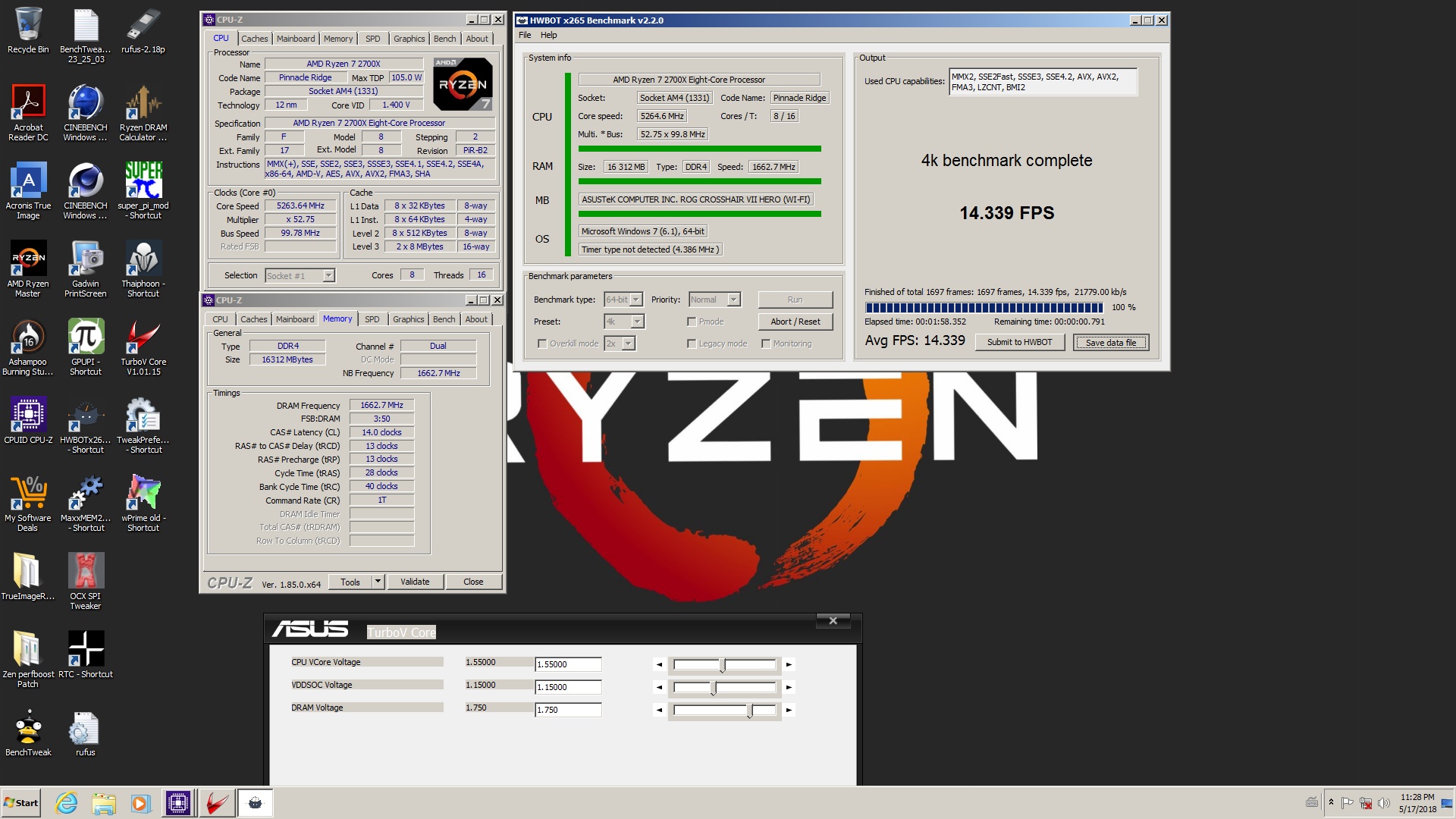Toggle Legacy mode checkbox
1456x819 pixels.
692,344
